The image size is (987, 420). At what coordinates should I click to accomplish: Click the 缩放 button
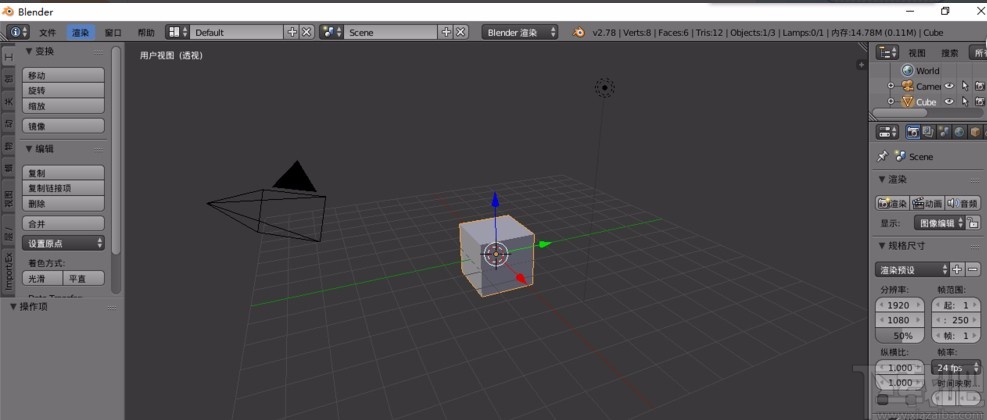tap(64, 106)
